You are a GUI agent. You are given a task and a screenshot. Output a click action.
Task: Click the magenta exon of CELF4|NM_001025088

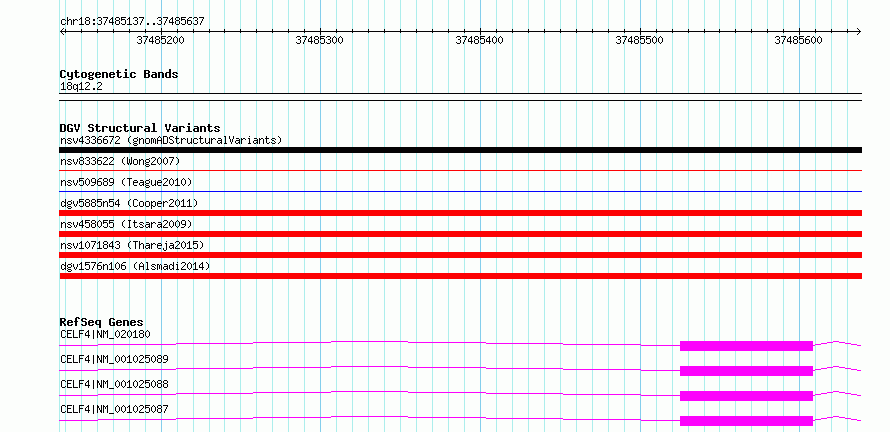(746, 396)
